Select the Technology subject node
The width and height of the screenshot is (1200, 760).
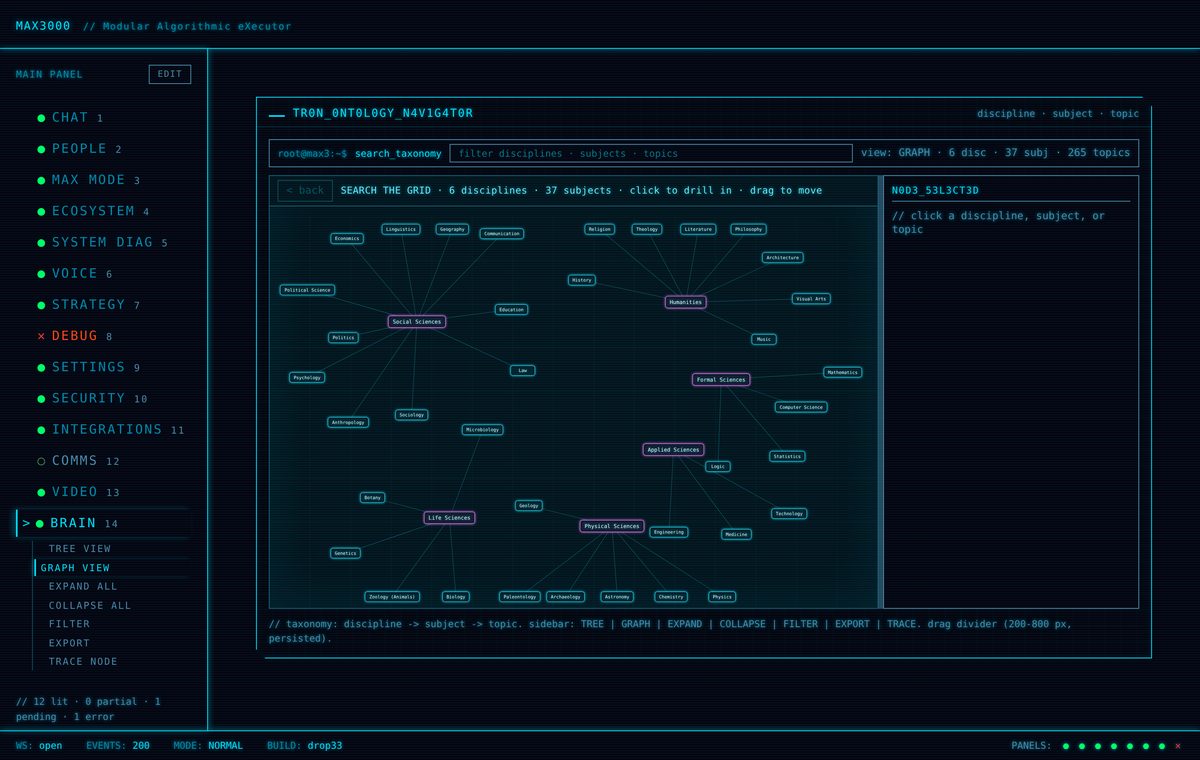tap(789, 514)
